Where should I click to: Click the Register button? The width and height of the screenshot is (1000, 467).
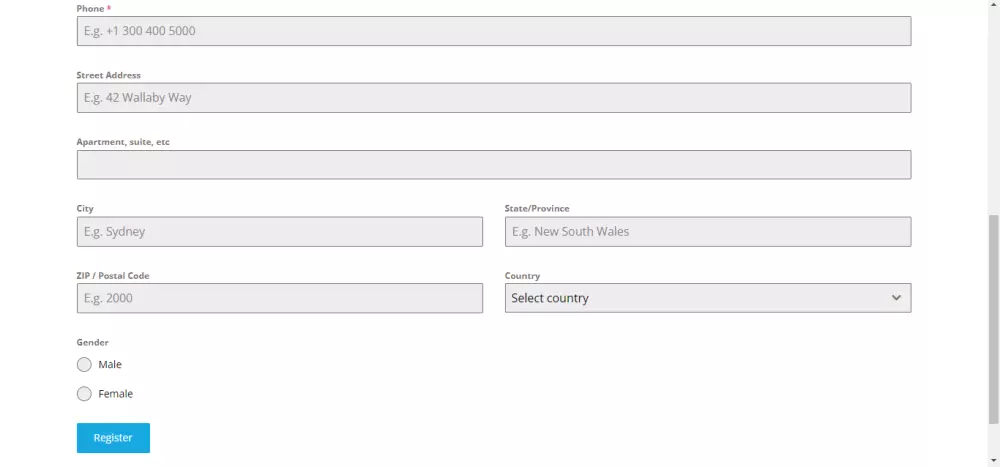pyautogui.click(x=113, y=438)
